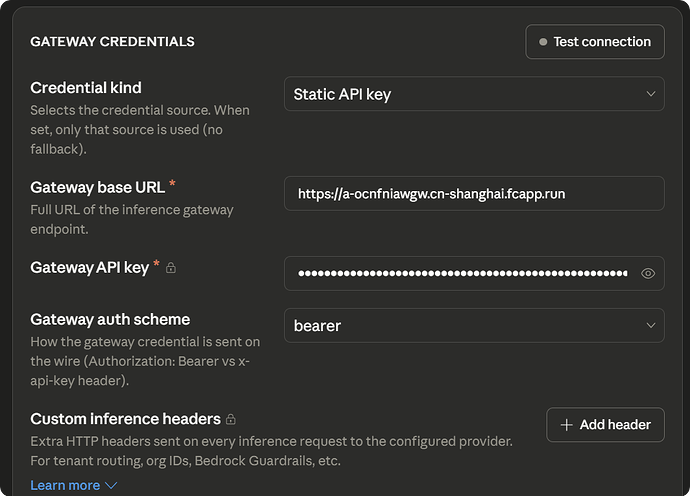Image resolution: width=690 pixels, height=496 pixels.
Task: Click the GATEWAY CREDENTIALS heading
Action: pyautogui.click(x=112, y=41)
